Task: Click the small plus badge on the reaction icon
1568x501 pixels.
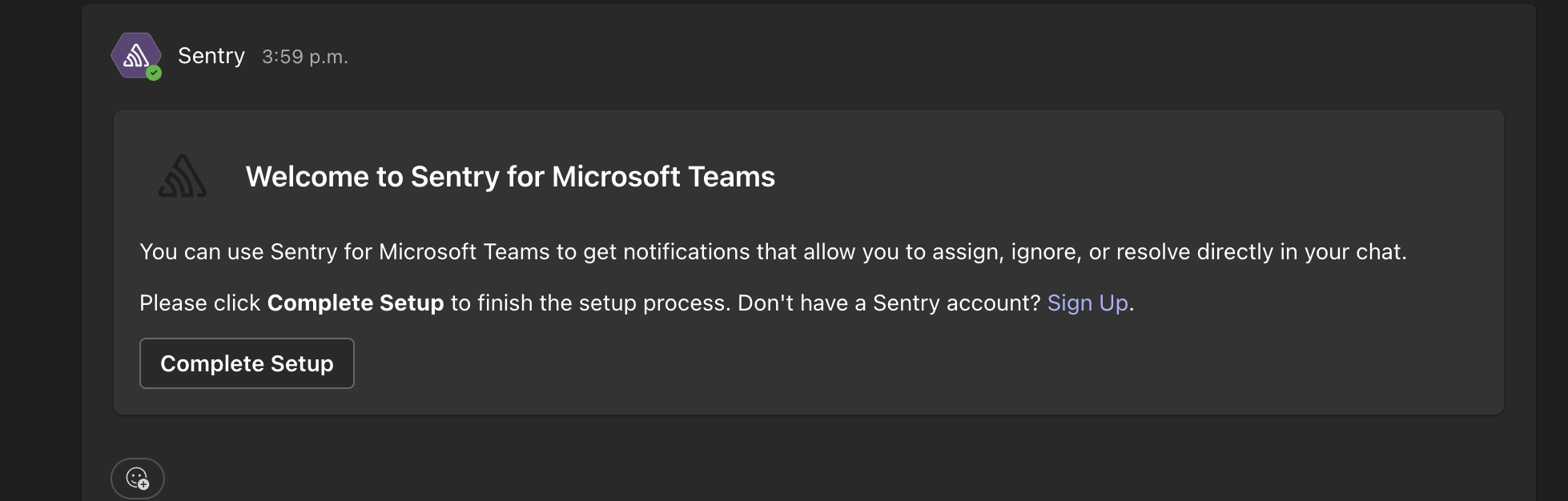Action: (x=144, y=484)
